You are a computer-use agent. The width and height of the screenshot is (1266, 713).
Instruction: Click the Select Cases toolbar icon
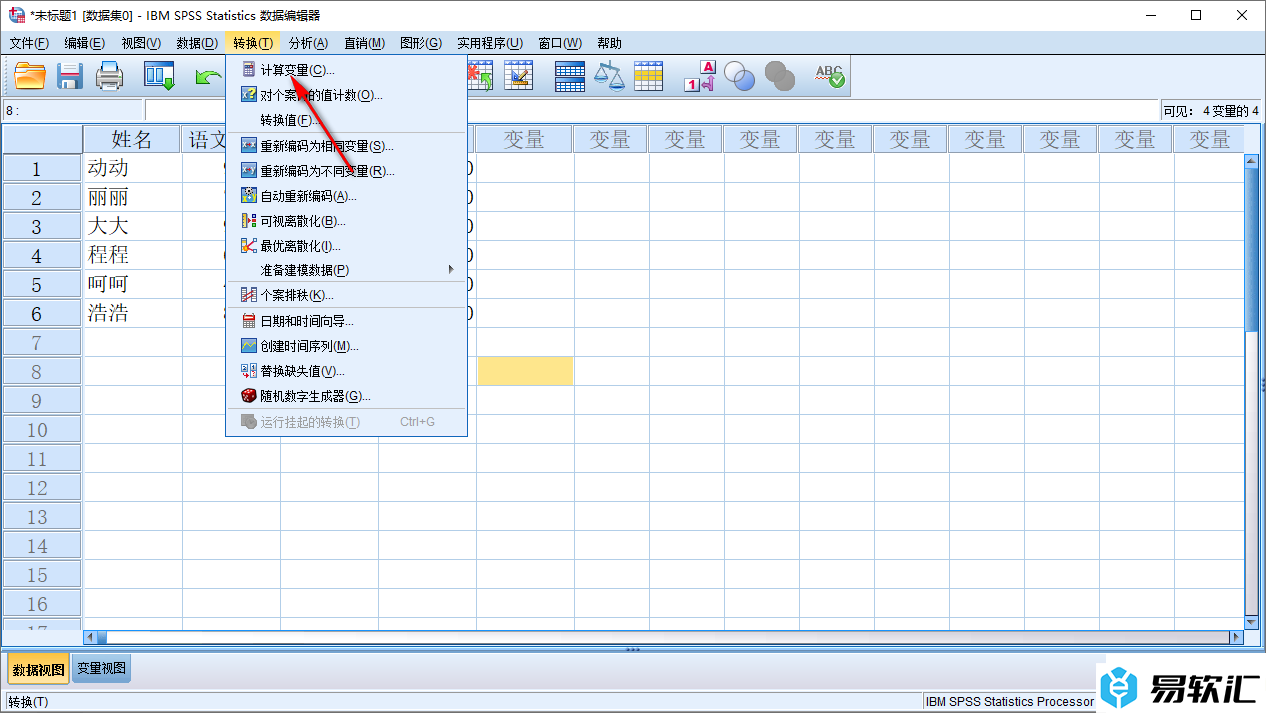[x=649, y=76]
